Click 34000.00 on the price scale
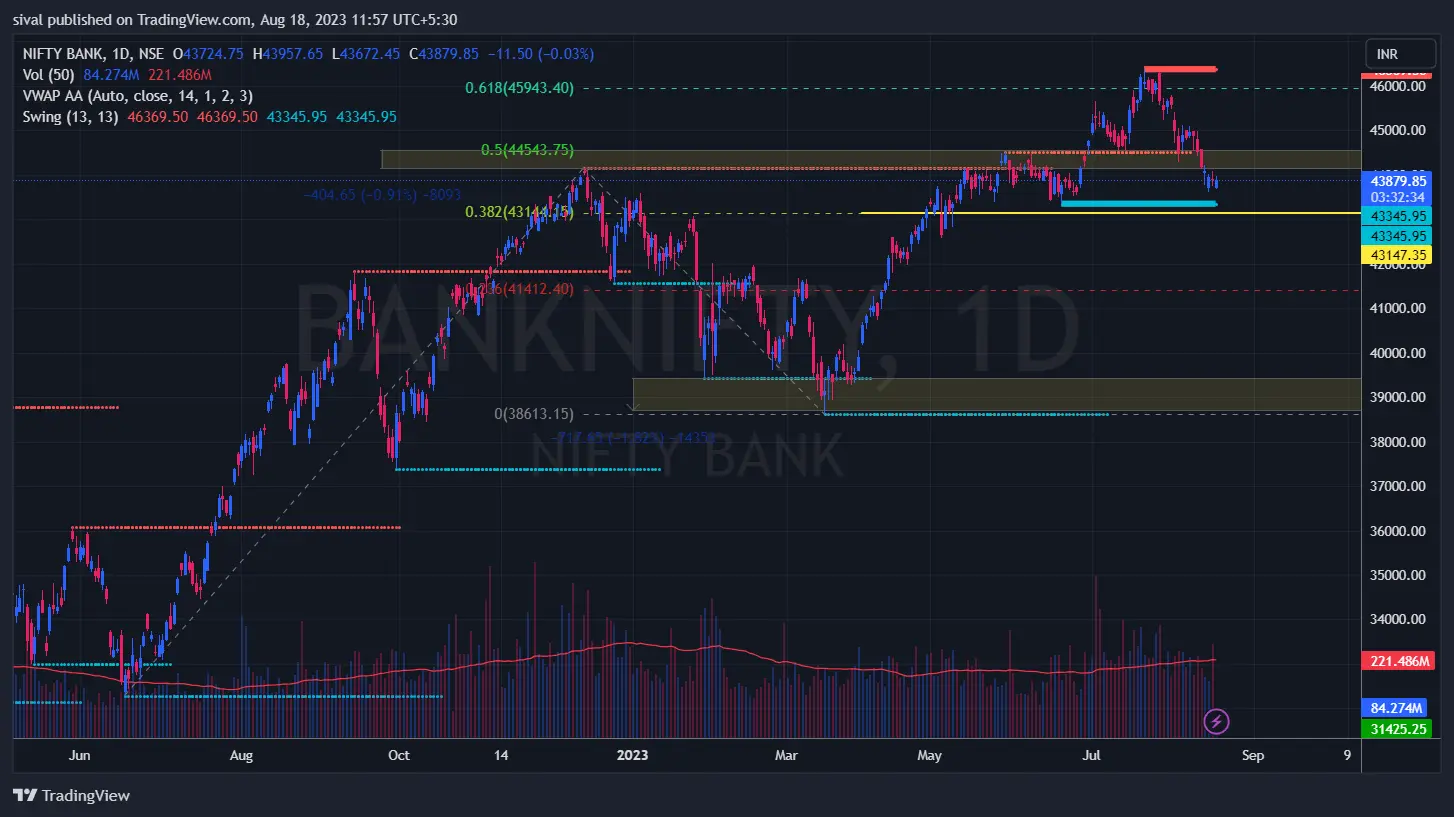The width and height of the screenshot is (1454, 817). point(1397,620)
